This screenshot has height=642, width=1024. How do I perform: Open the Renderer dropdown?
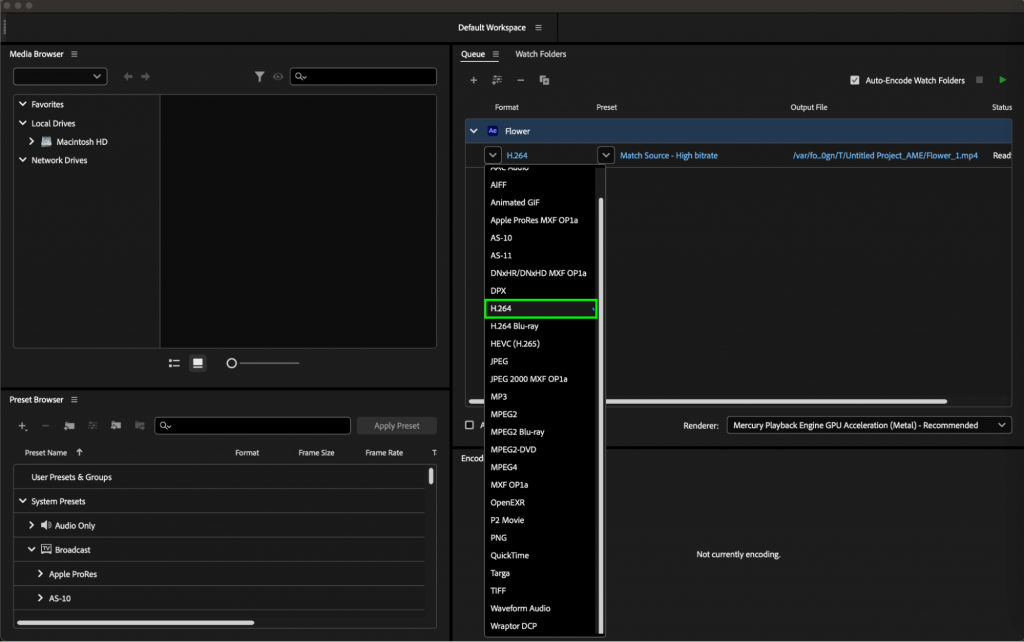[x=868, y=425]
